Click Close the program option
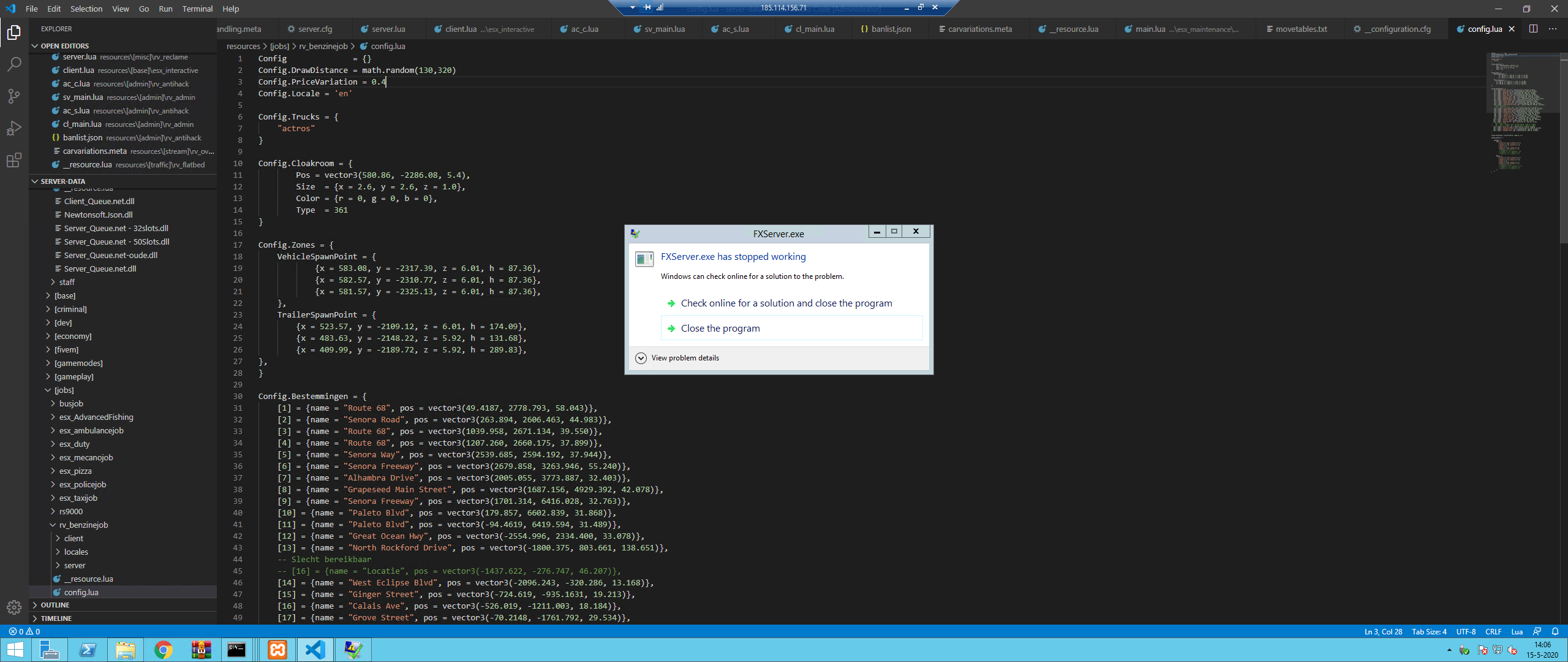 (720, 329)
